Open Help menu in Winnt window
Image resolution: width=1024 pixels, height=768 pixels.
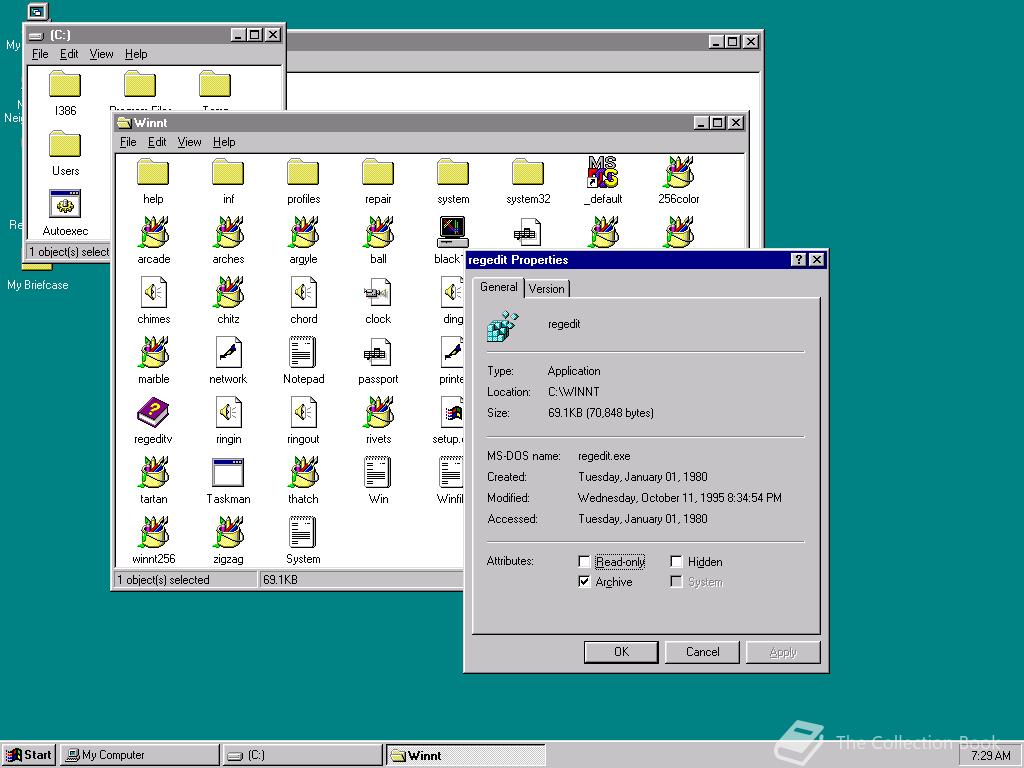(x=224, y=142)
